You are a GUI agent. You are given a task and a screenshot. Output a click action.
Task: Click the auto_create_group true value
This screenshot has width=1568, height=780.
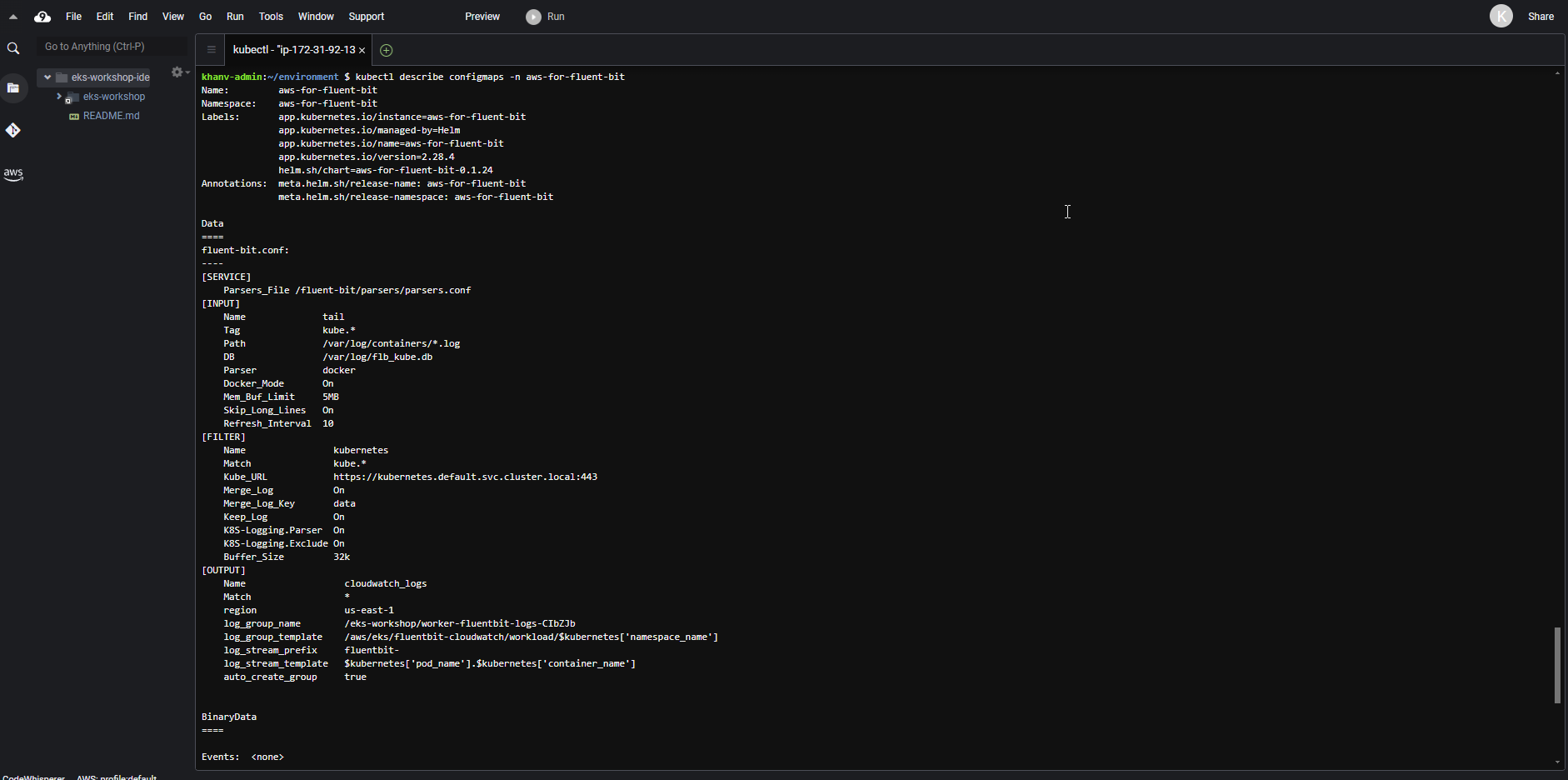(x=355, y=677)
